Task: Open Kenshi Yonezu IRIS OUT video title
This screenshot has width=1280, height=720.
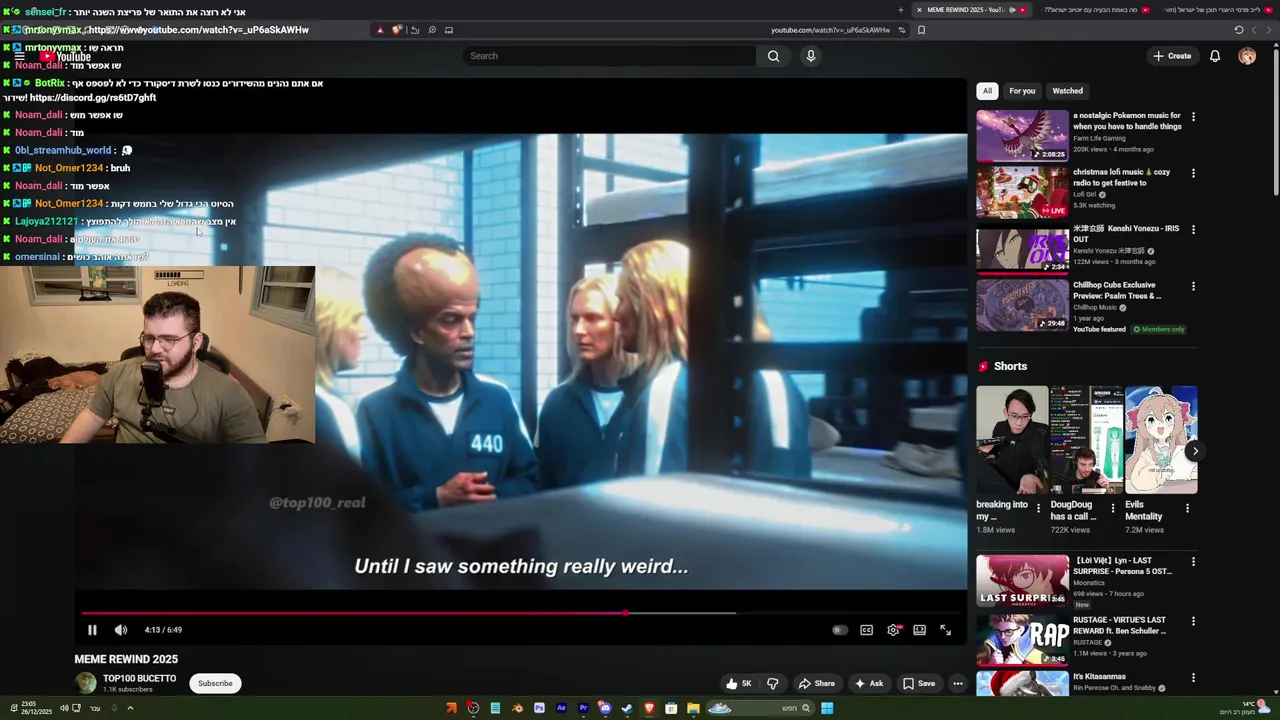Action: click(1126, 234)
